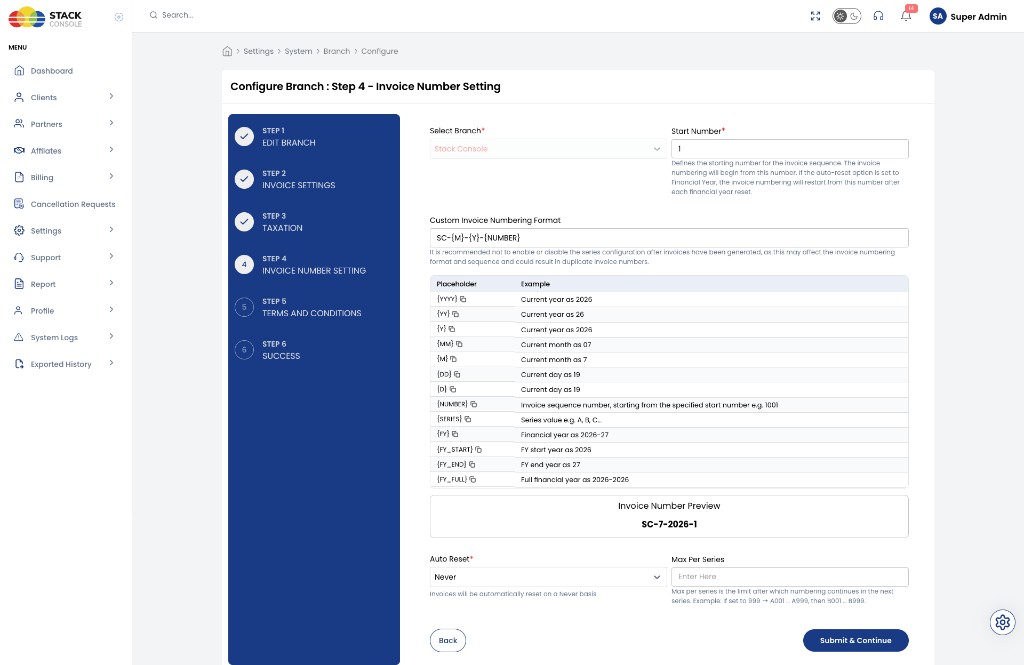Click the search magnifier icon
Image resolution: width=1024 pixels, height=665 pixels.
point(153,15)
